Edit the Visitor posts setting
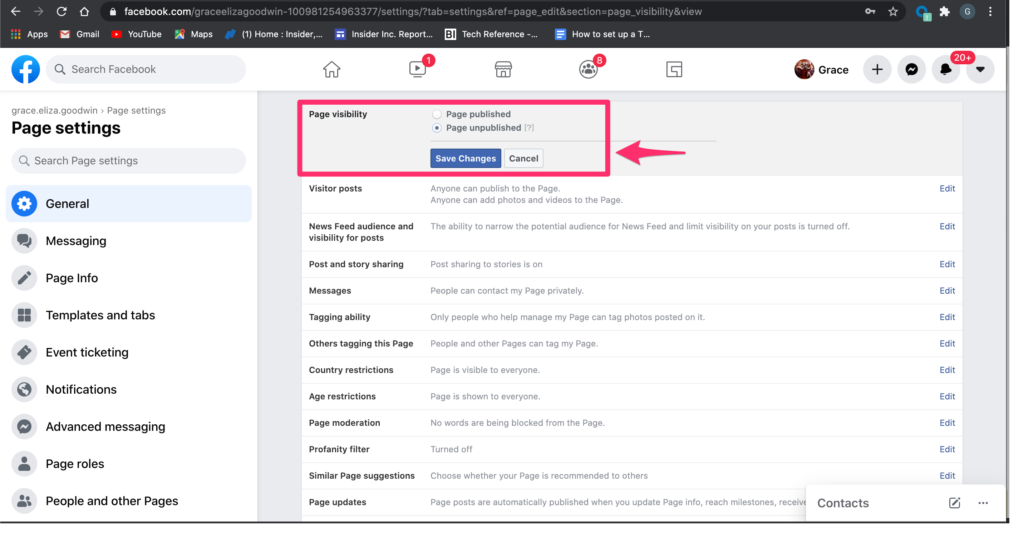This screenshot has width=1024, height=538. coord(946,188)
